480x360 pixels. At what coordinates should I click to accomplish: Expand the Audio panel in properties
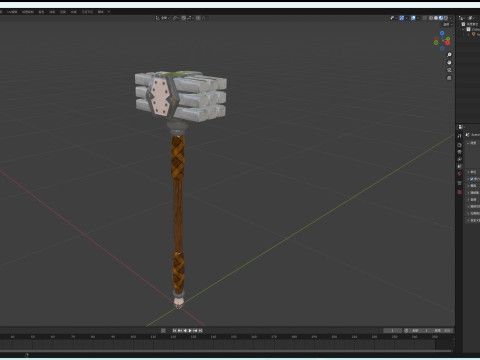coord(468,199)
